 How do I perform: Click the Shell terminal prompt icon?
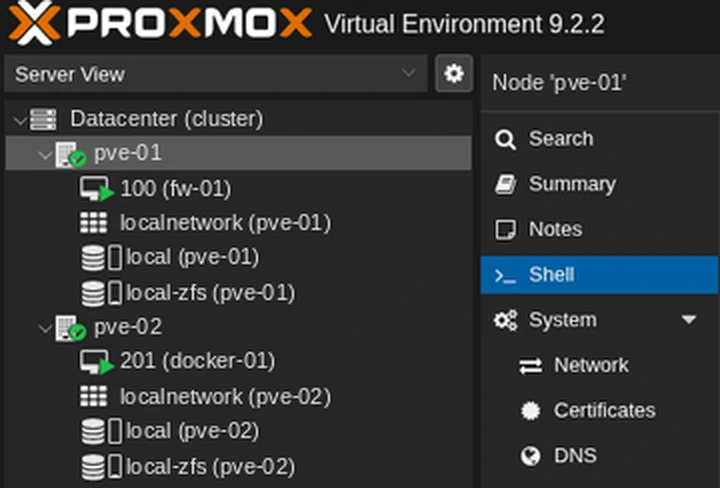pyautogui.click(x=505, y=275)
